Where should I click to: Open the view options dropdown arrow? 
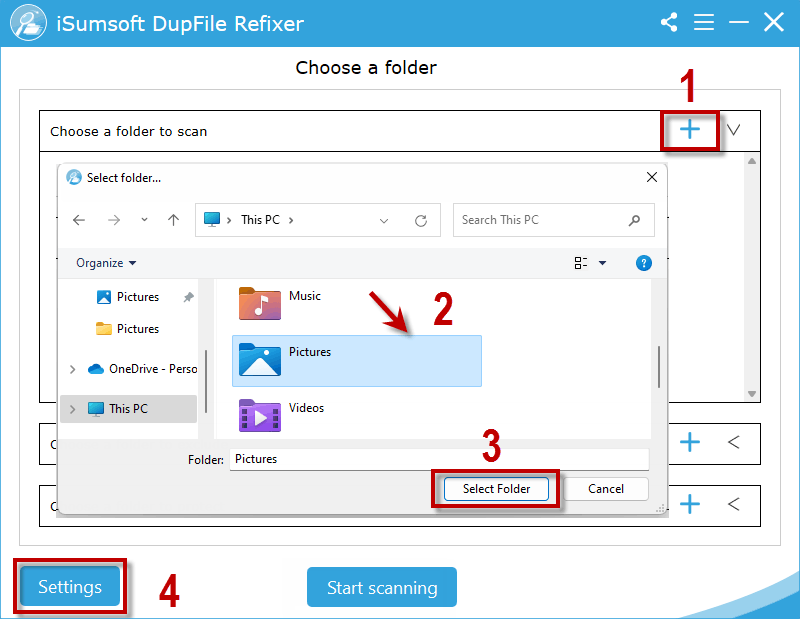click(603, 263)
